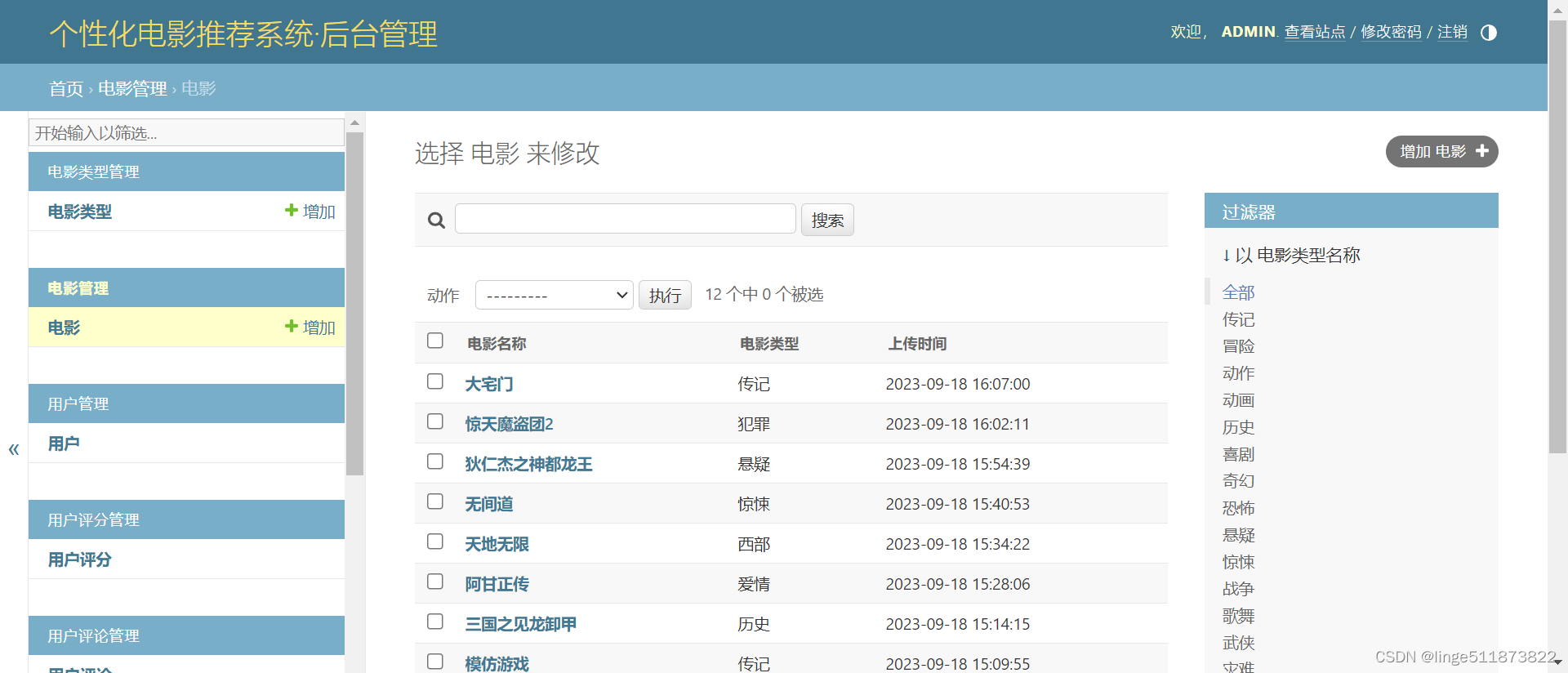The image size is (1568, 673).
Task: Click the 个性化电影推荐系统·后台管理 site title
Action: tap(243, 34)
